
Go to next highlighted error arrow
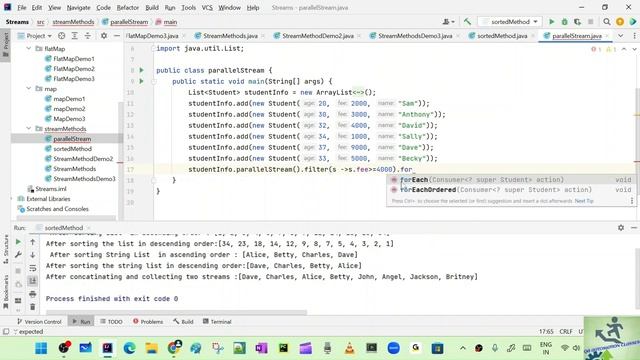pyautogui.click(x=634, y=49)
